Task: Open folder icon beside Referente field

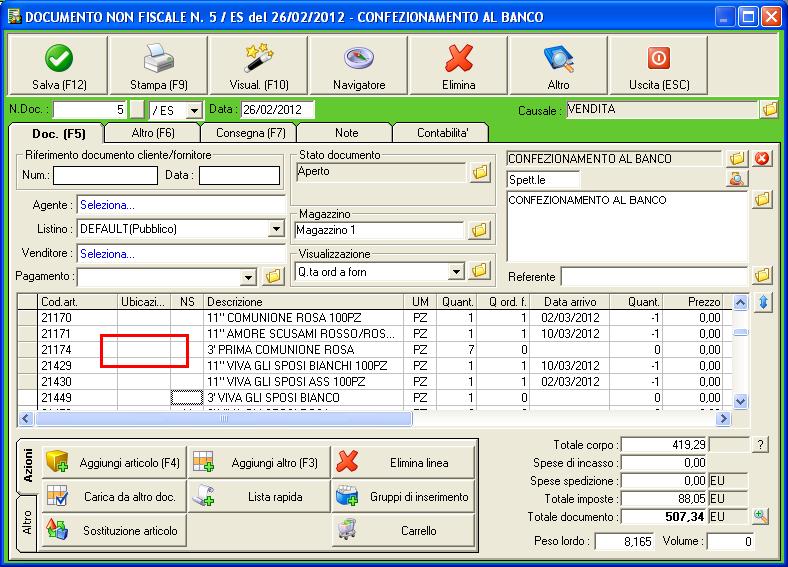Action: point(762,275)
